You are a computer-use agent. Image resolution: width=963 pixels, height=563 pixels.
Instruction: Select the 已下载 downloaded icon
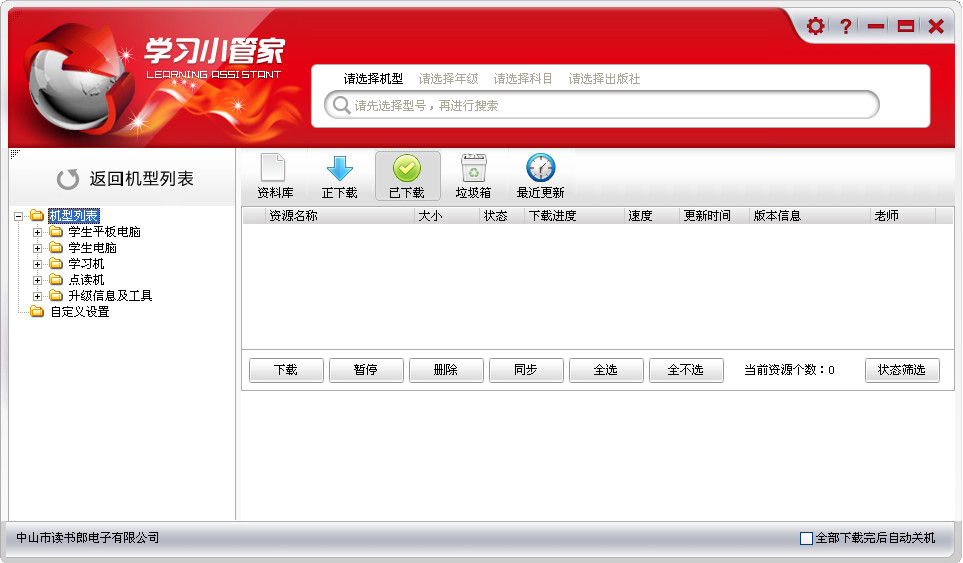pos(407,169)
